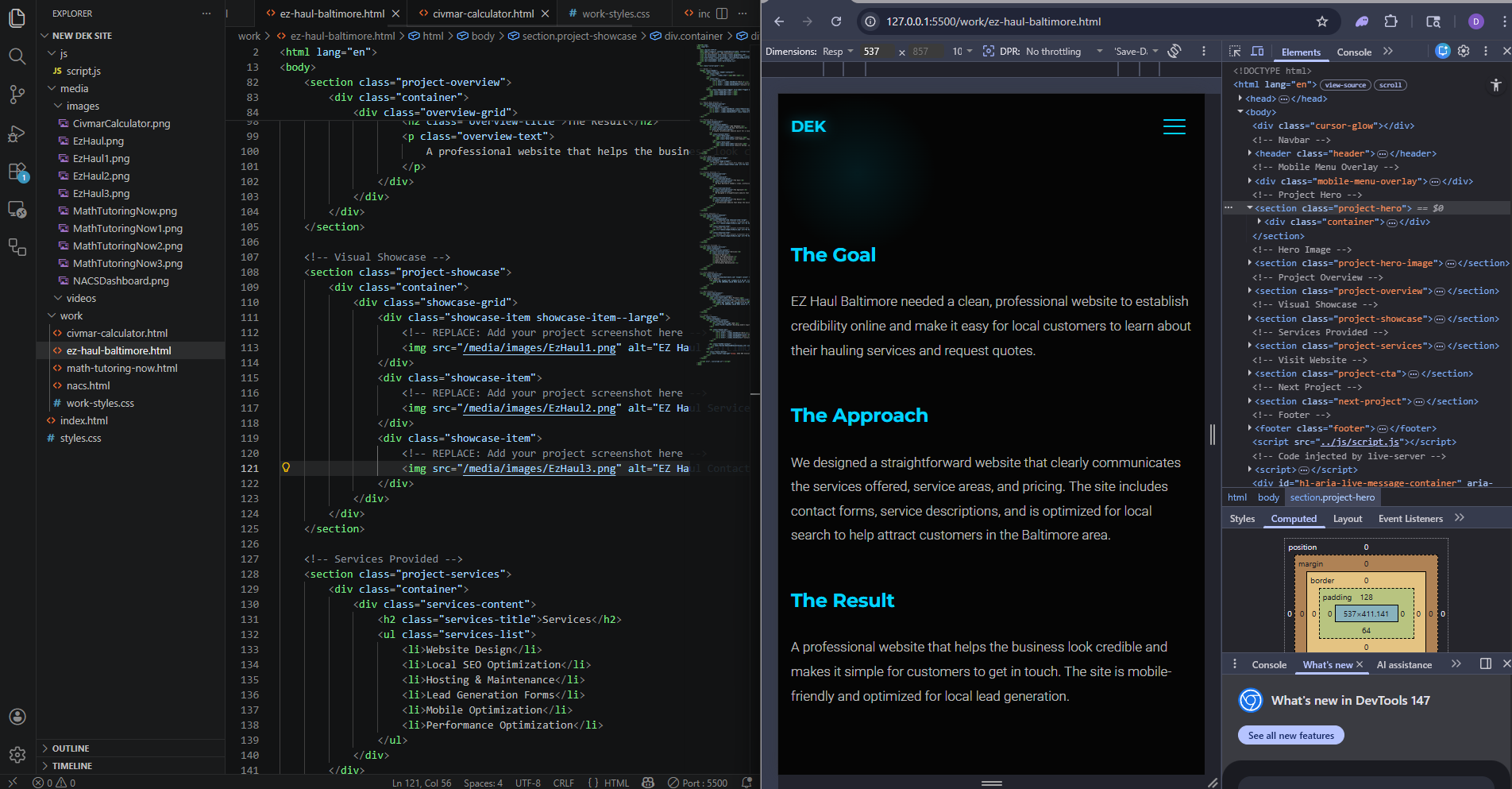
Task: Open the Event Listeners tab
Action: pyautogui.click(x=1410, y=519)
